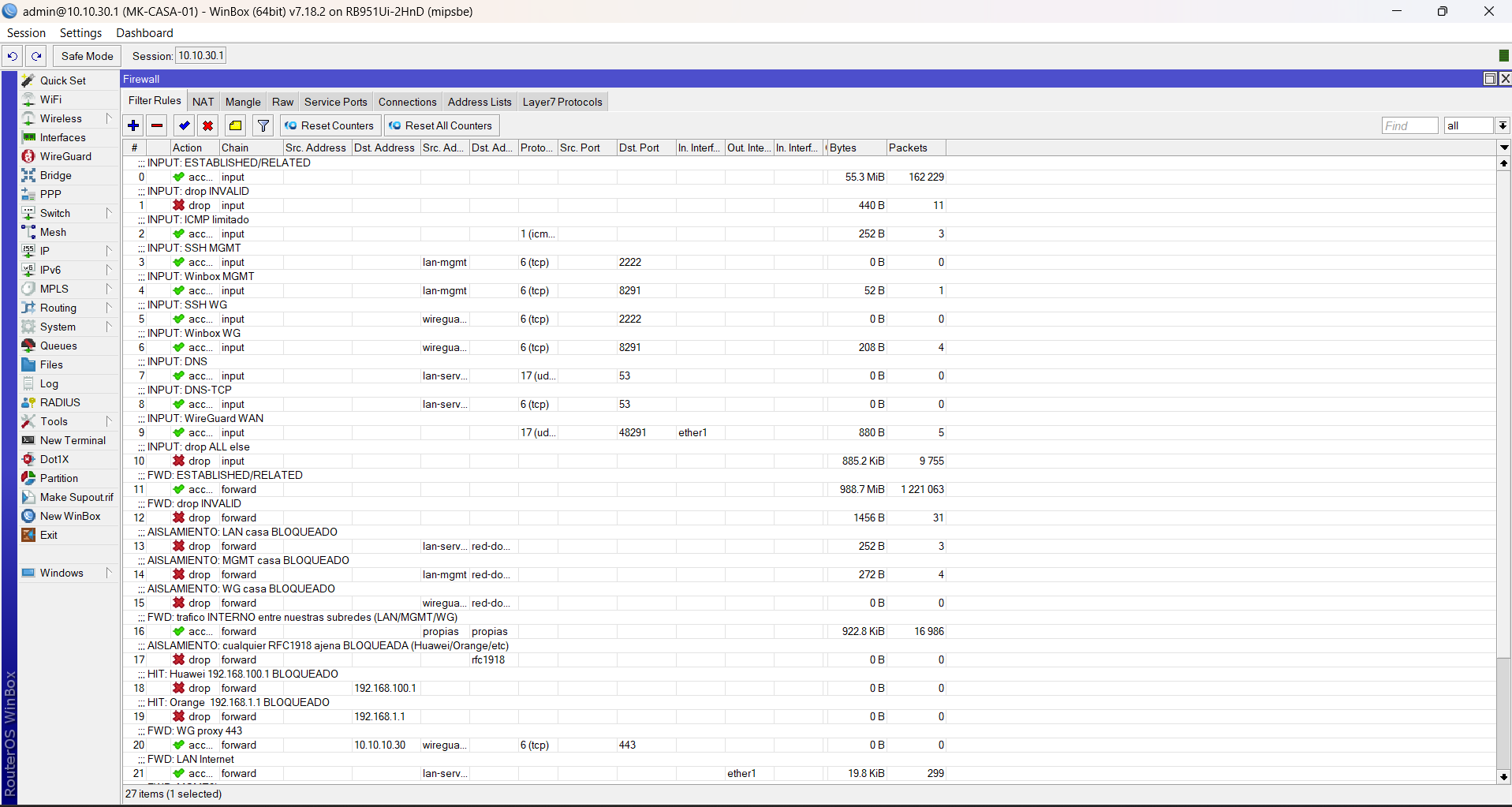
Task: Click Reset Counters button
Action: [330, 125]
